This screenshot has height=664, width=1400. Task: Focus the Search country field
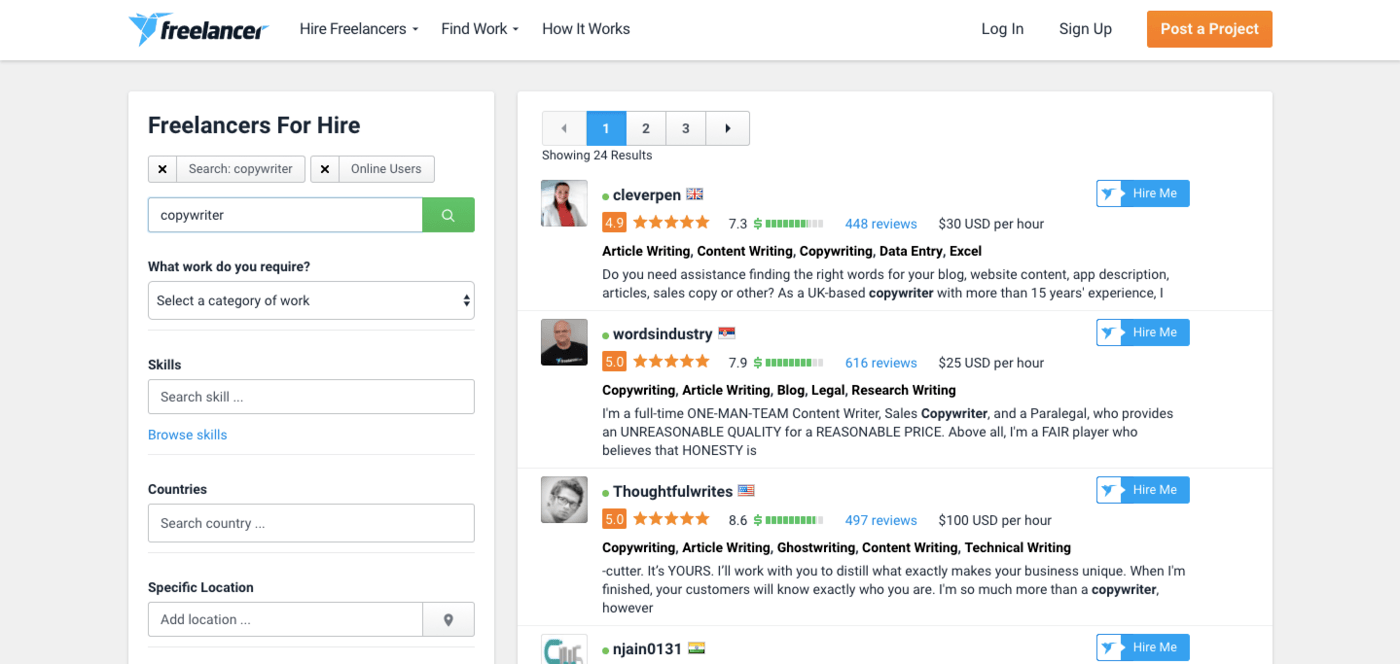coord(311,523)
